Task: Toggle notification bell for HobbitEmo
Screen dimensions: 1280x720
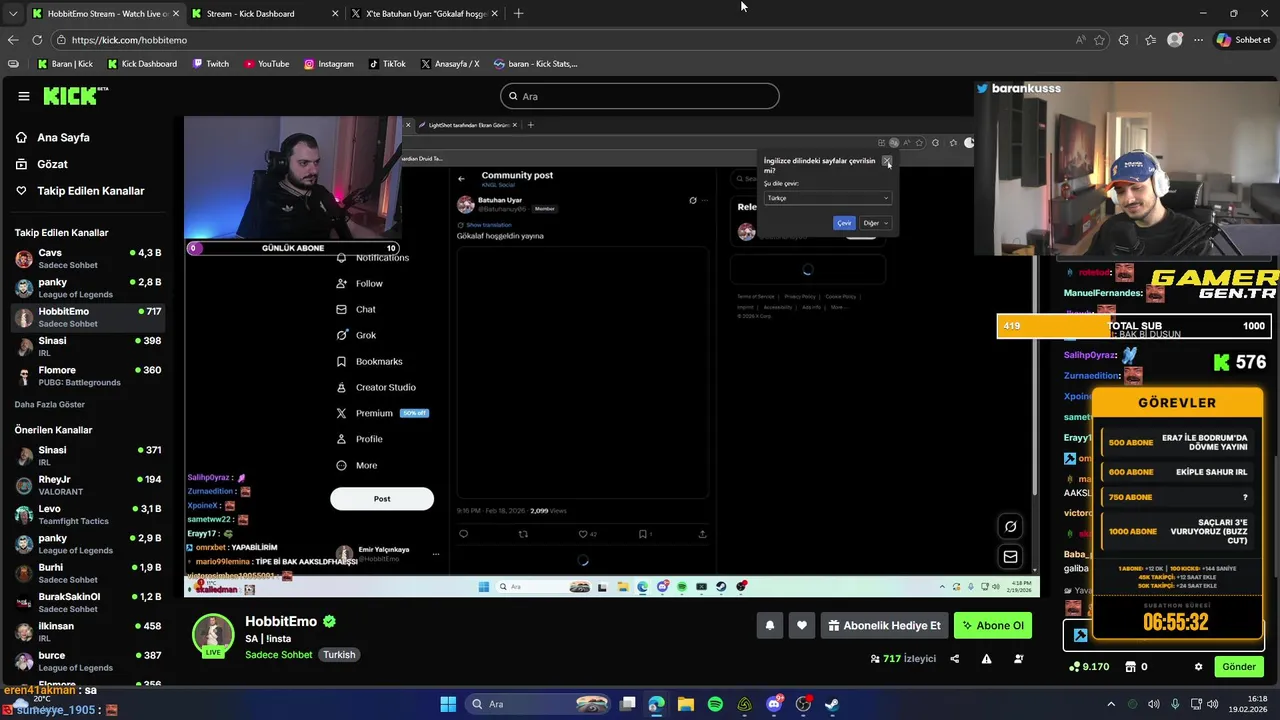Action: point(770,626)
